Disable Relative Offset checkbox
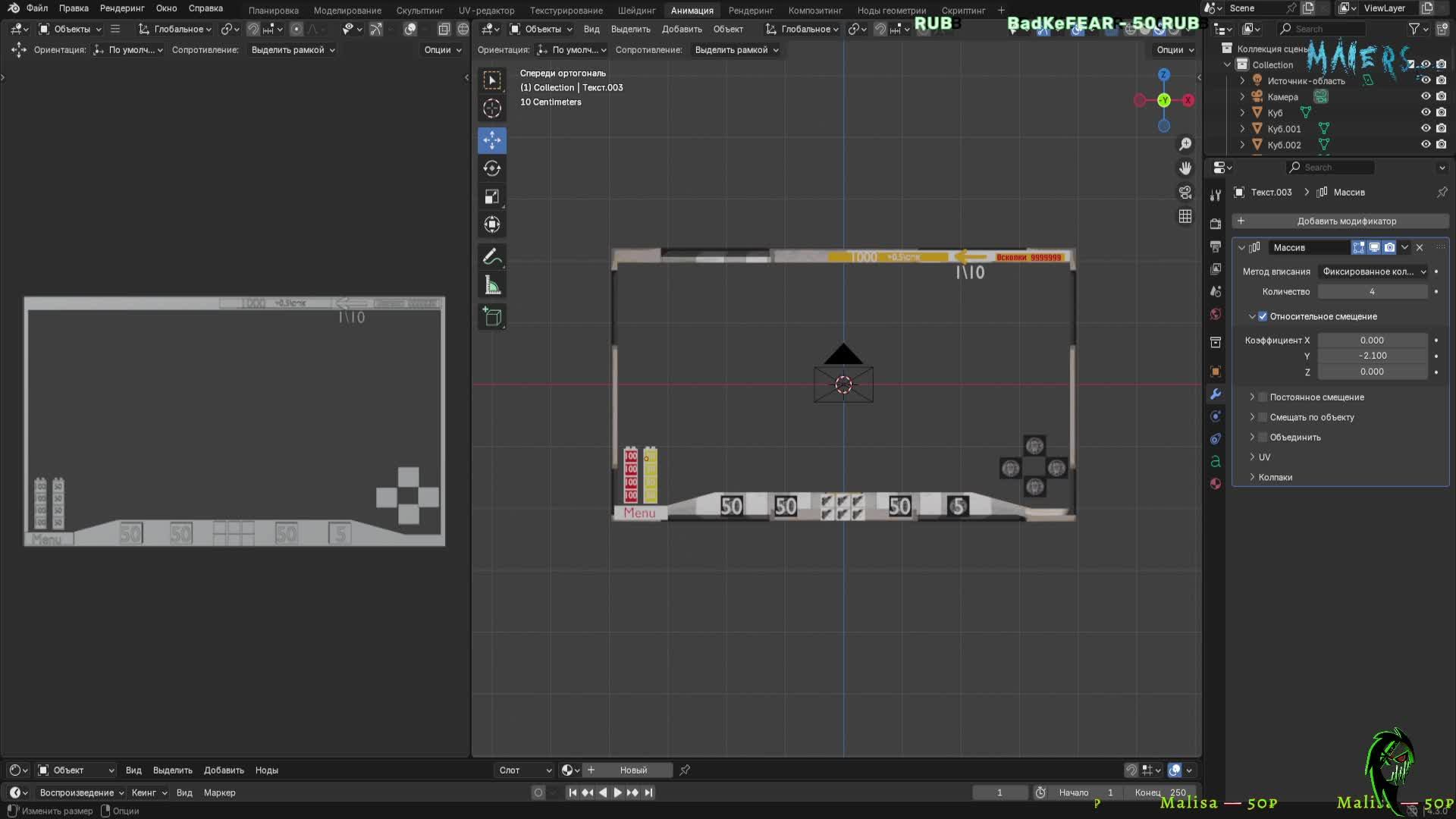The height and width of the screenshot is (819, 1456). 1263,316
